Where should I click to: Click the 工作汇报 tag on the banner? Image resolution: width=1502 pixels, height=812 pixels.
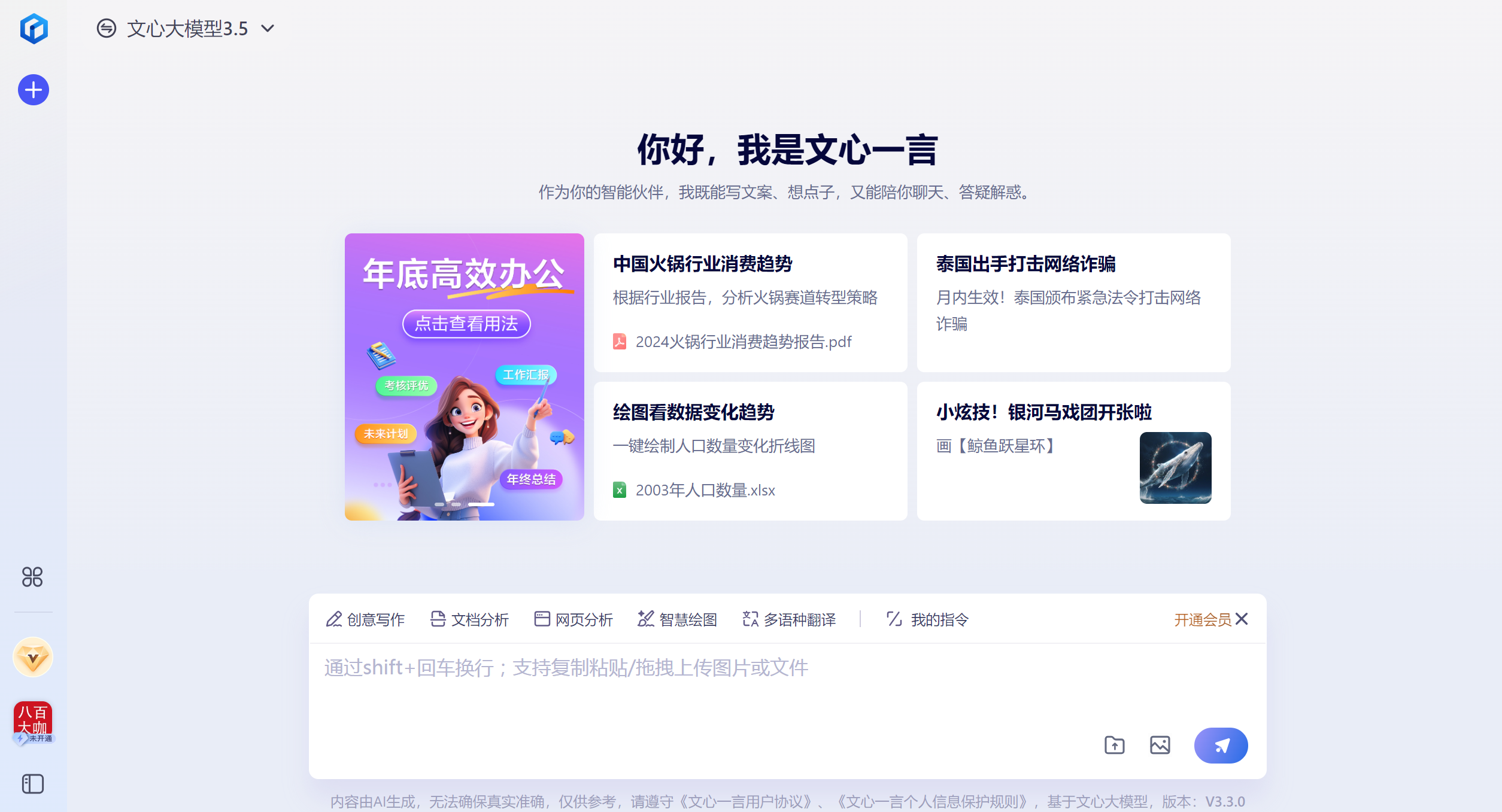point(526,375)
